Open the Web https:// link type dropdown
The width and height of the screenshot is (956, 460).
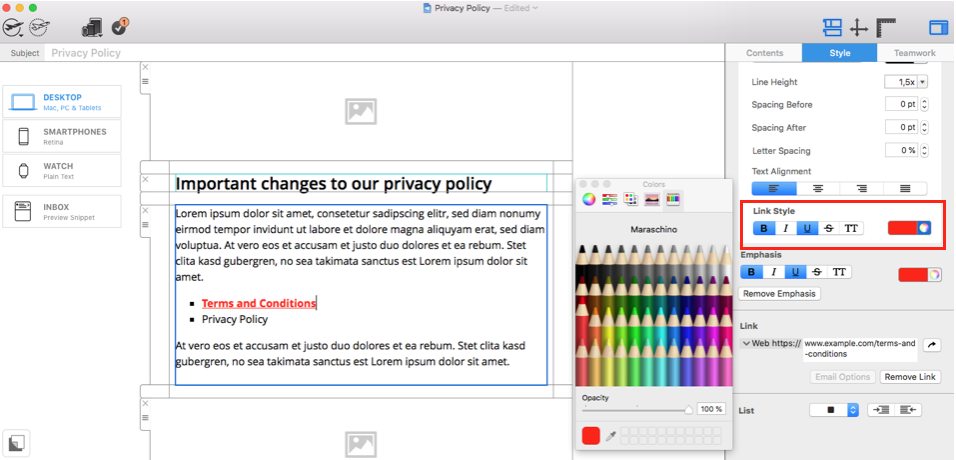tap(771, 343)
